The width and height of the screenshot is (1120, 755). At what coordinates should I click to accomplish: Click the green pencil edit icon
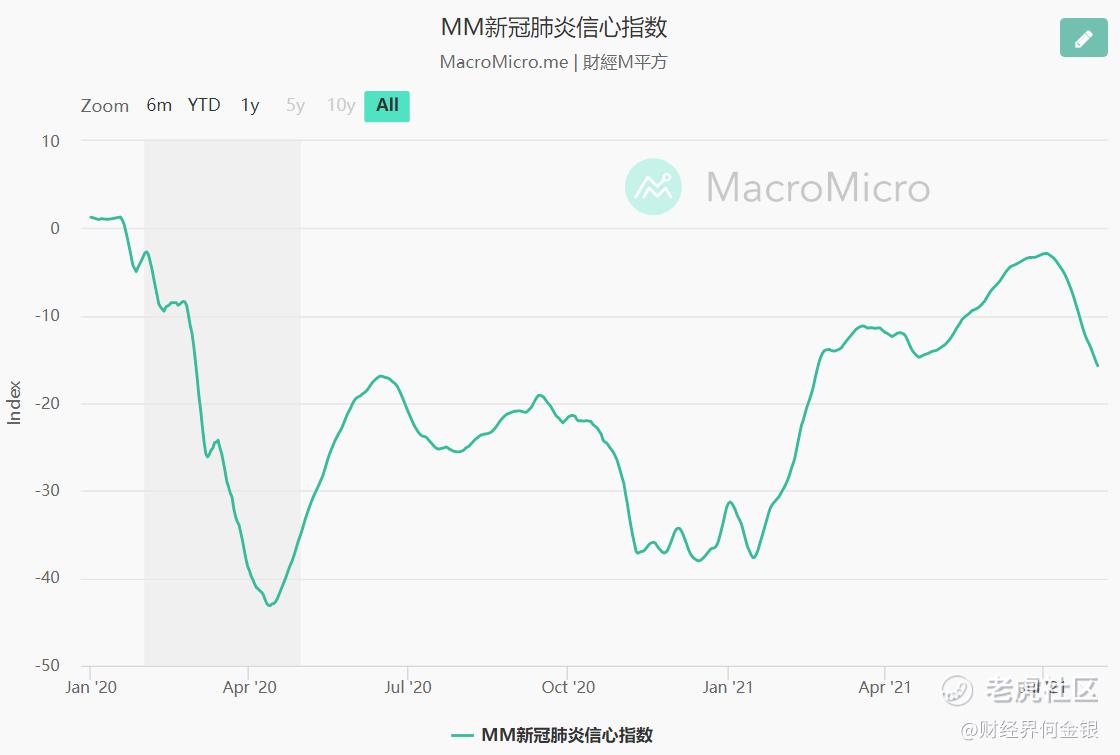pos(1083,37)
